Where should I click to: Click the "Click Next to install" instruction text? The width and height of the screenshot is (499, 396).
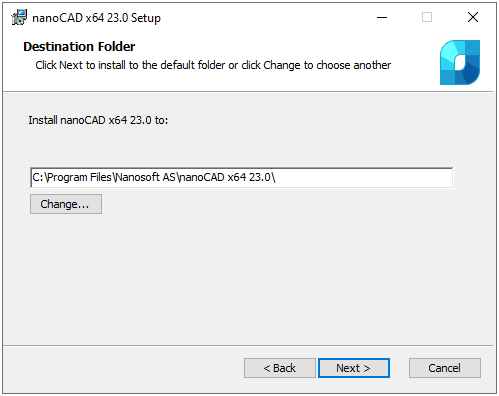(213, 65)
